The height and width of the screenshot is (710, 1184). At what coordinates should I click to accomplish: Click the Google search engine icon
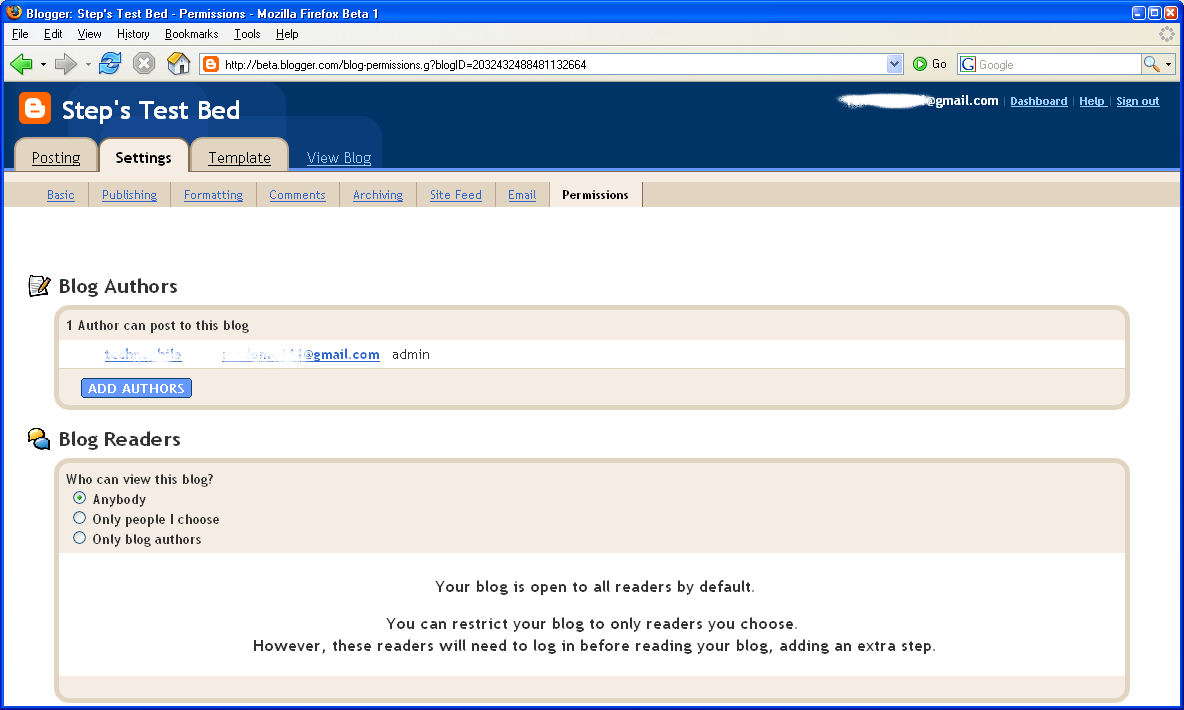(x=968, y=64)
